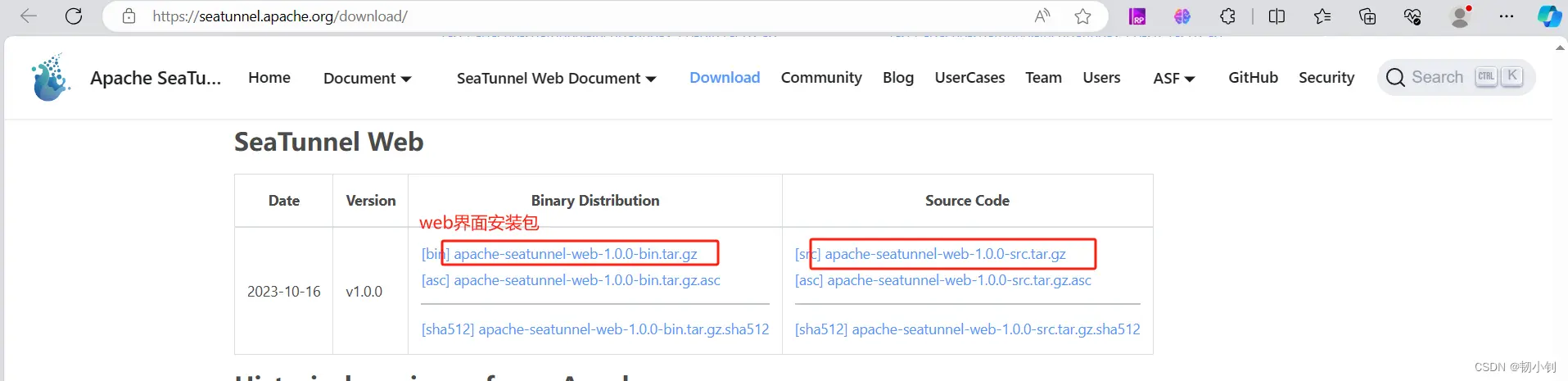Toggle split screen icon

tap(1277, 16)
